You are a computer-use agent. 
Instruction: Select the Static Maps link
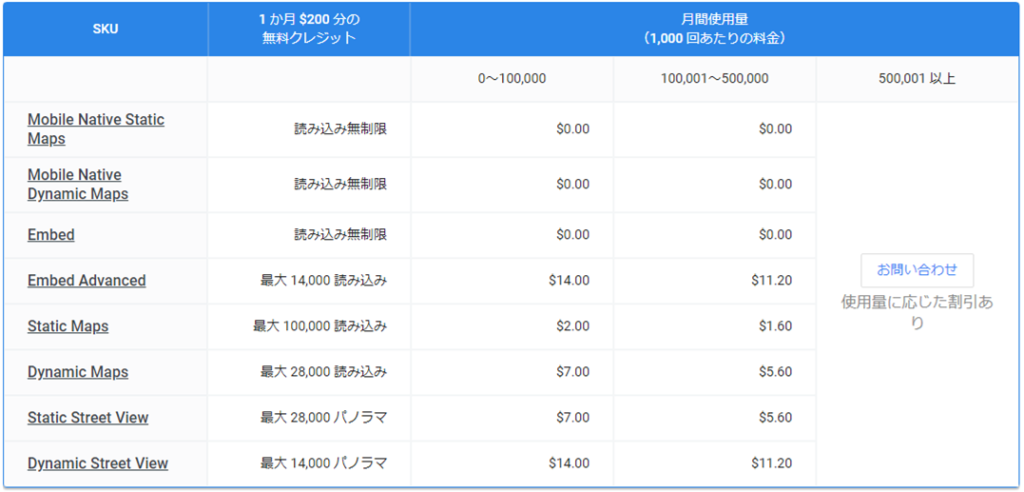pos(68,326)
